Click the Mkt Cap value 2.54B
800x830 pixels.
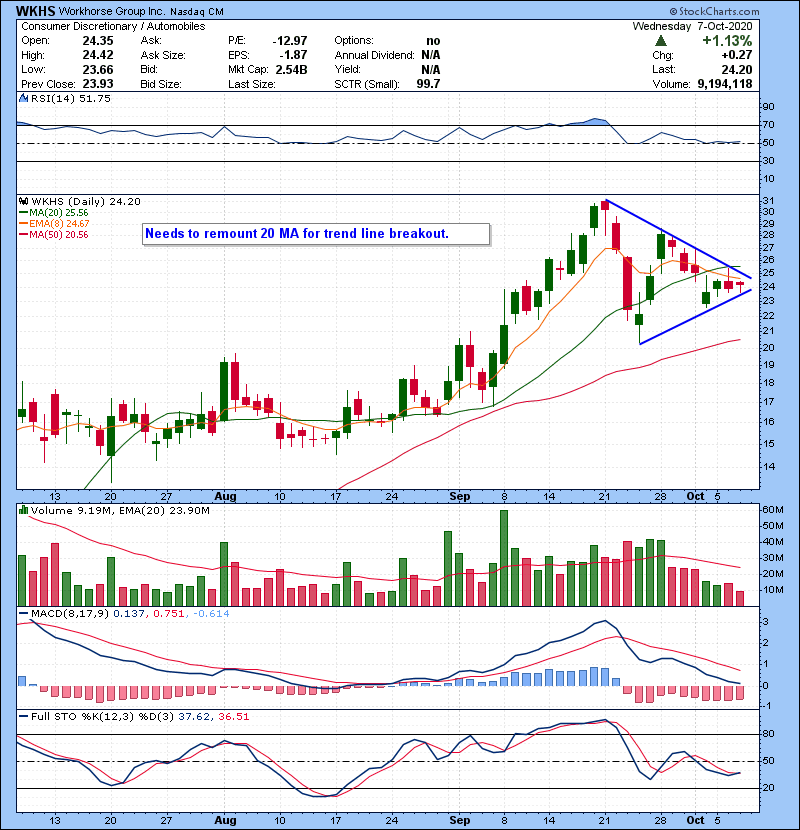pos(290,69)
